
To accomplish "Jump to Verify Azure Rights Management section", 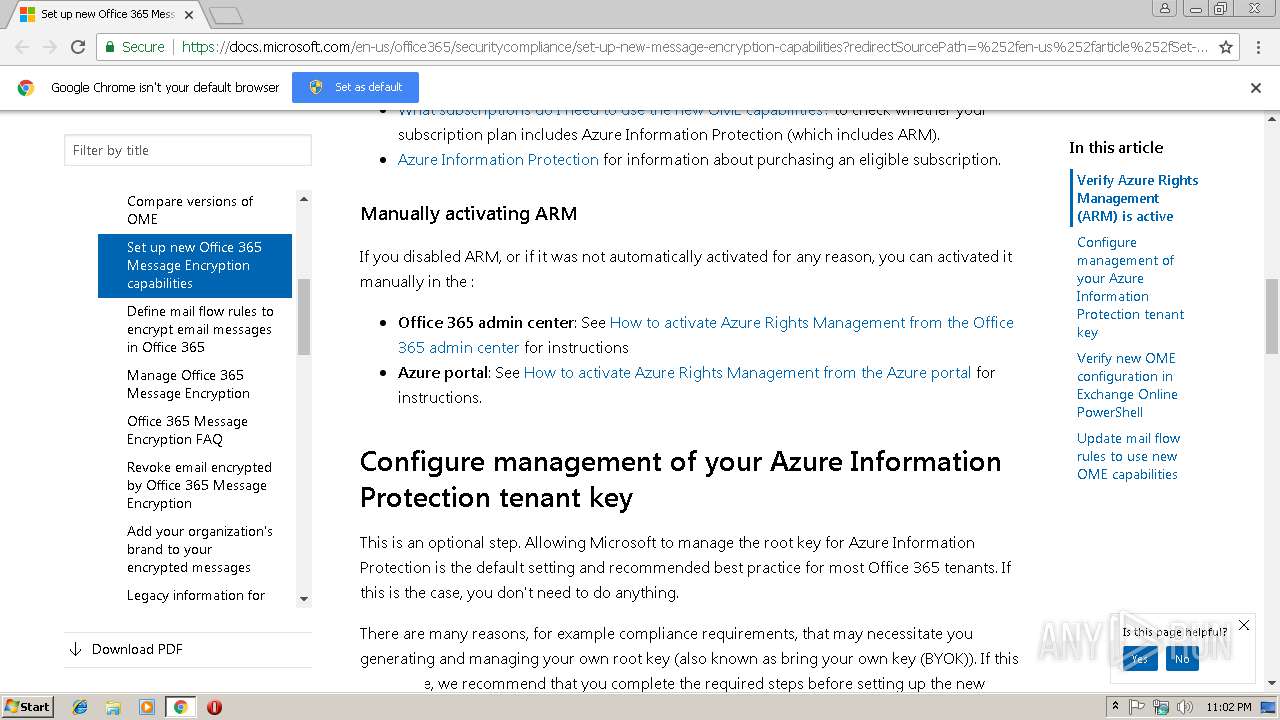I will (x=1137, y=198).
